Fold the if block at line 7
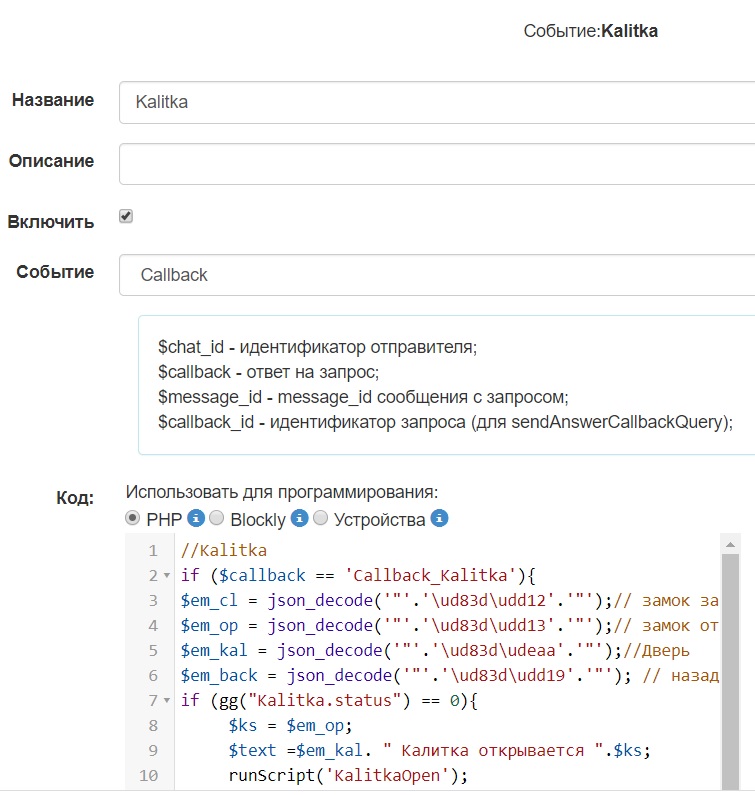 pos(164,701)
